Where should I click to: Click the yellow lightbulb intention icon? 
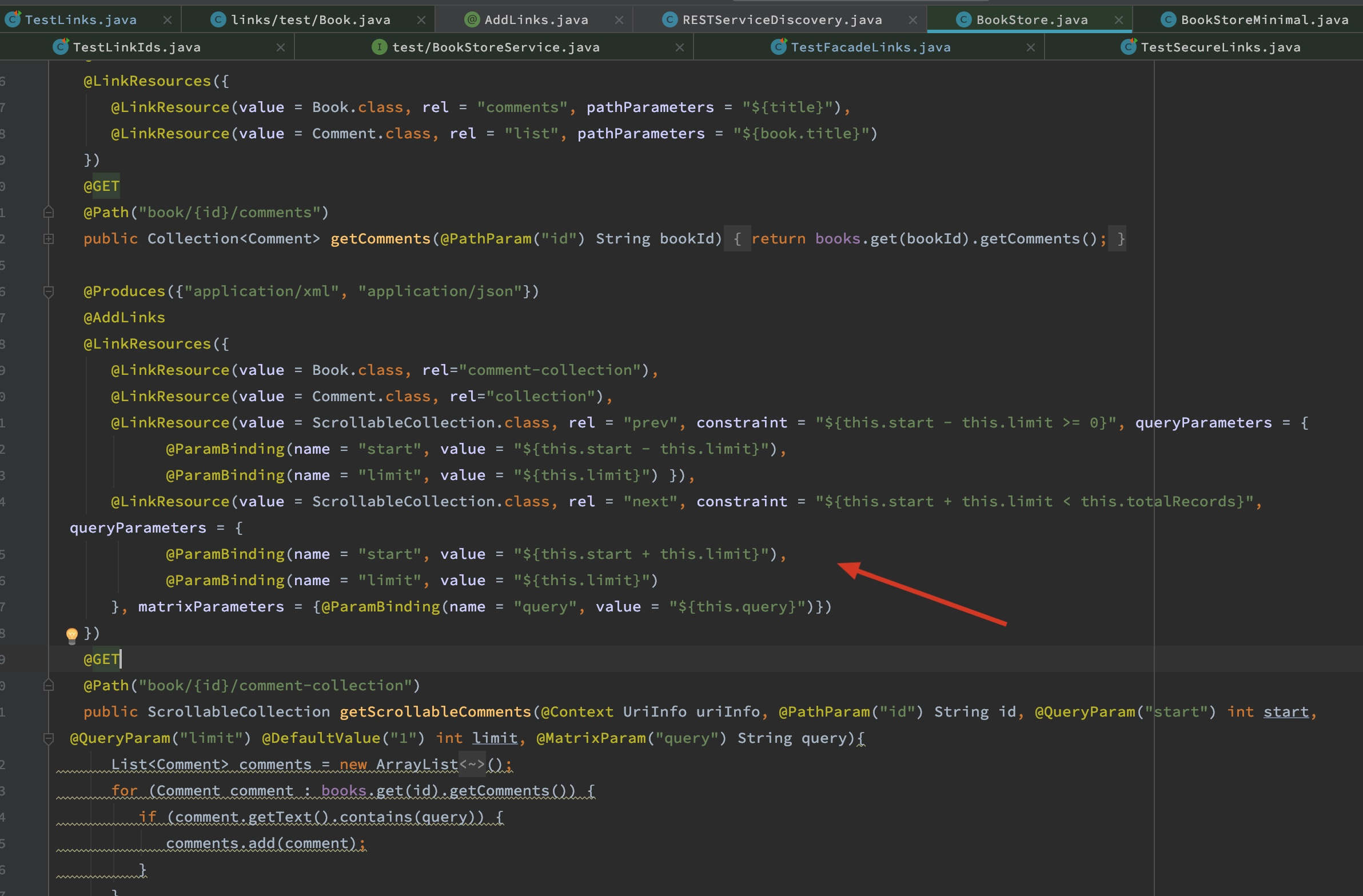click(x=71, y=634)
